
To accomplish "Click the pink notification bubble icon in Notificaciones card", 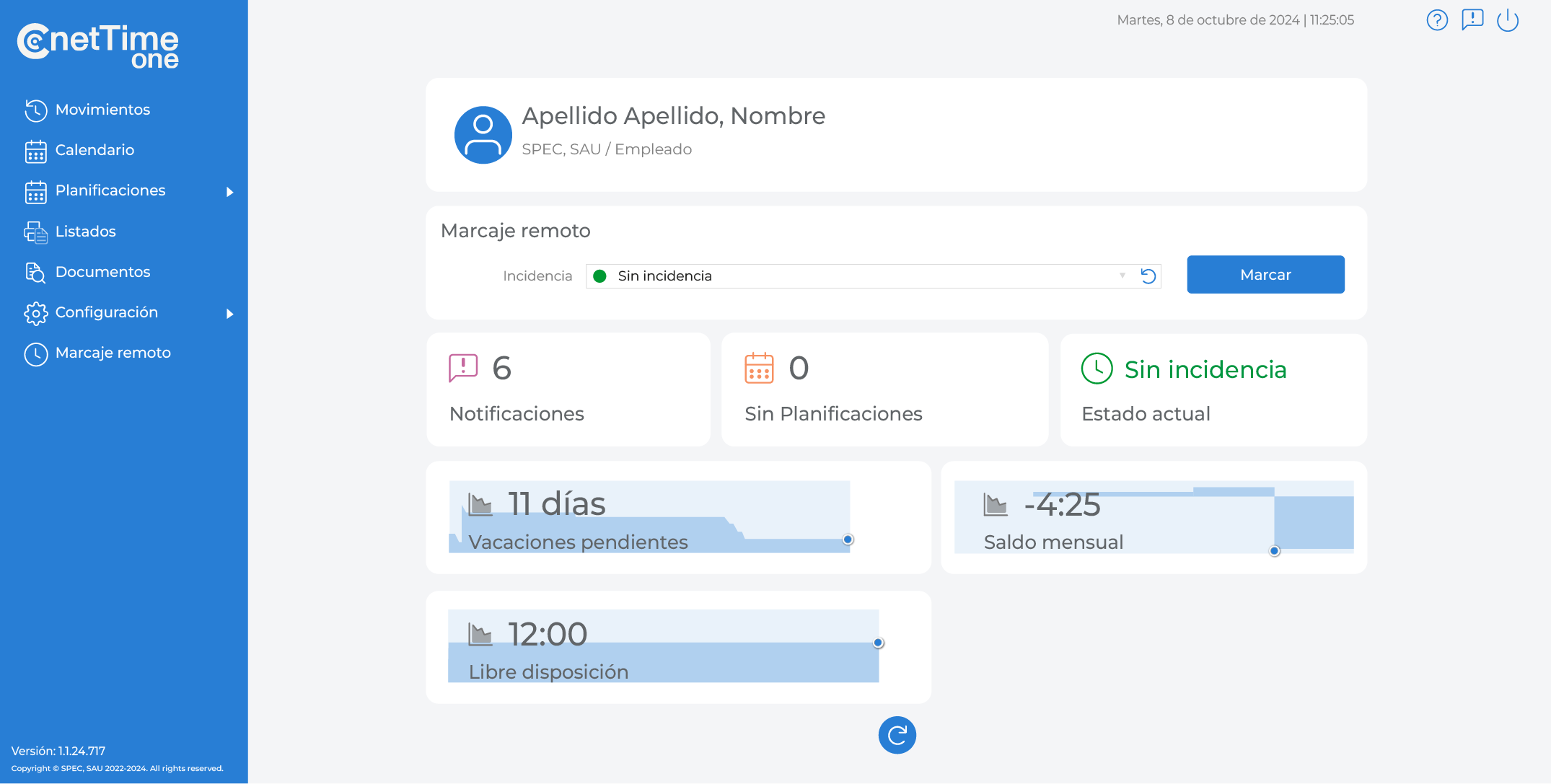I will pyautogui.click(x=463, y=368).
